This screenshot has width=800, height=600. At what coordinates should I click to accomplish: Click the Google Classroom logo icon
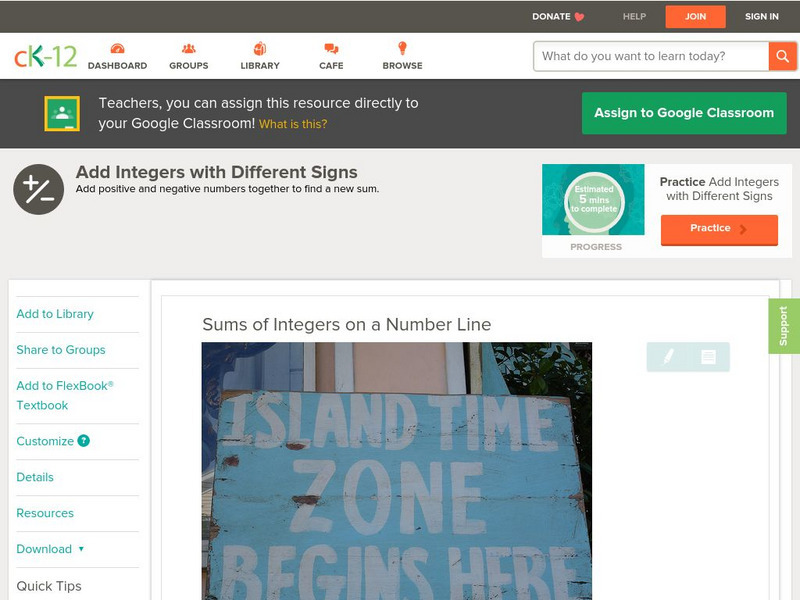pos(62,113)
